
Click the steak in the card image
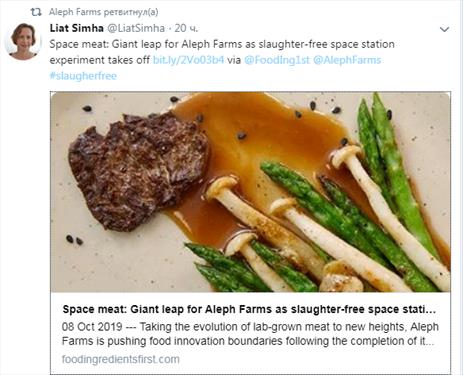pyautogui.click(x=138, y=172)
